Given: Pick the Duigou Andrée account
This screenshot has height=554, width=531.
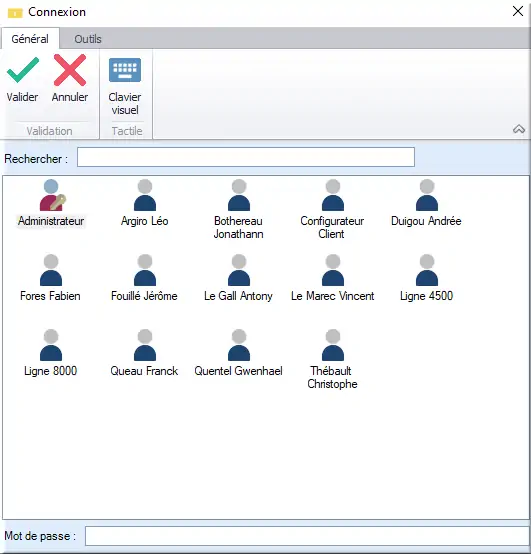Looking at the screenshot, I should pos(427,195).
